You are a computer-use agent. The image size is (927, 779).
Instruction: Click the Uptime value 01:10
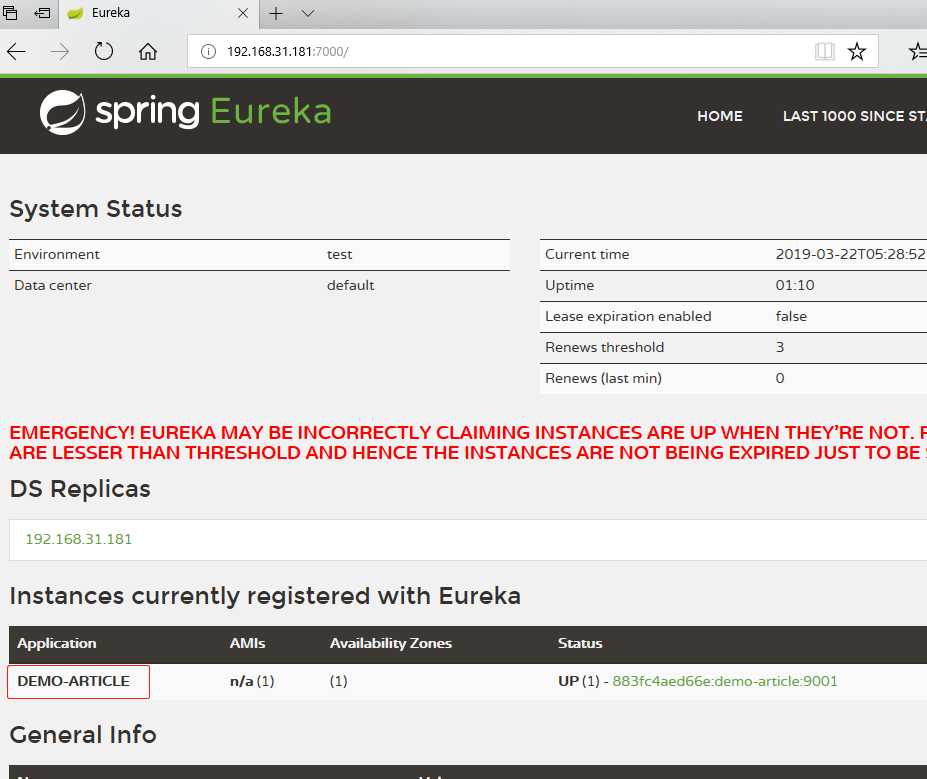(x=795, y=285)
